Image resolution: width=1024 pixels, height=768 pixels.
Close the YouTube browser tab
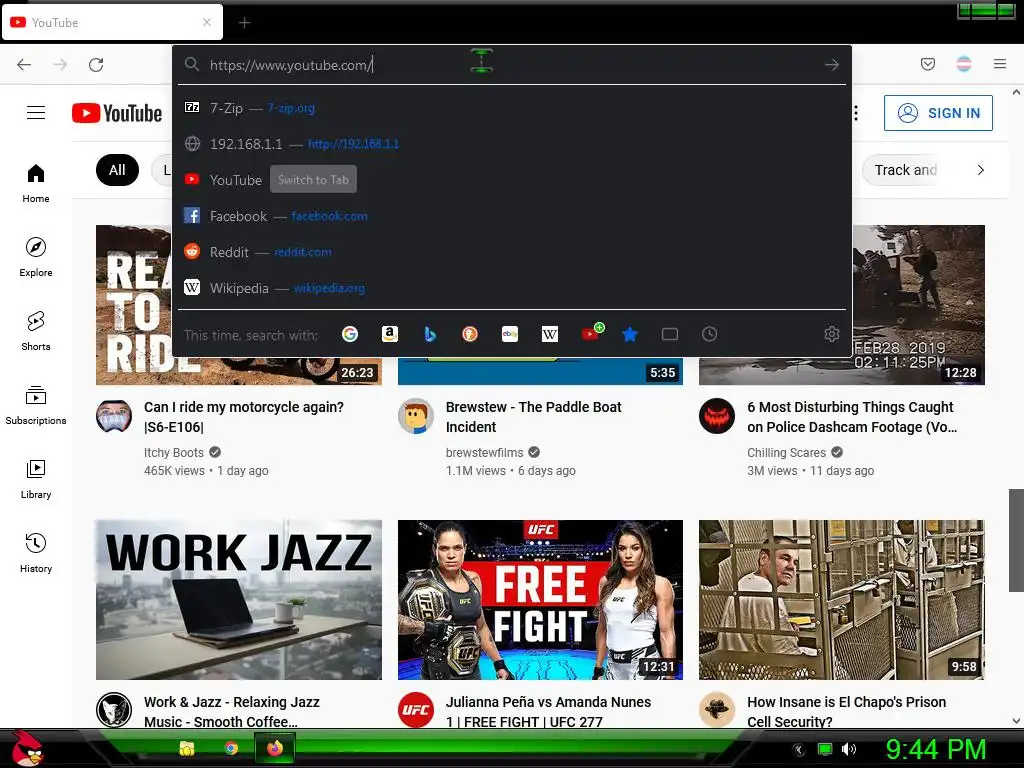(207, 22)
